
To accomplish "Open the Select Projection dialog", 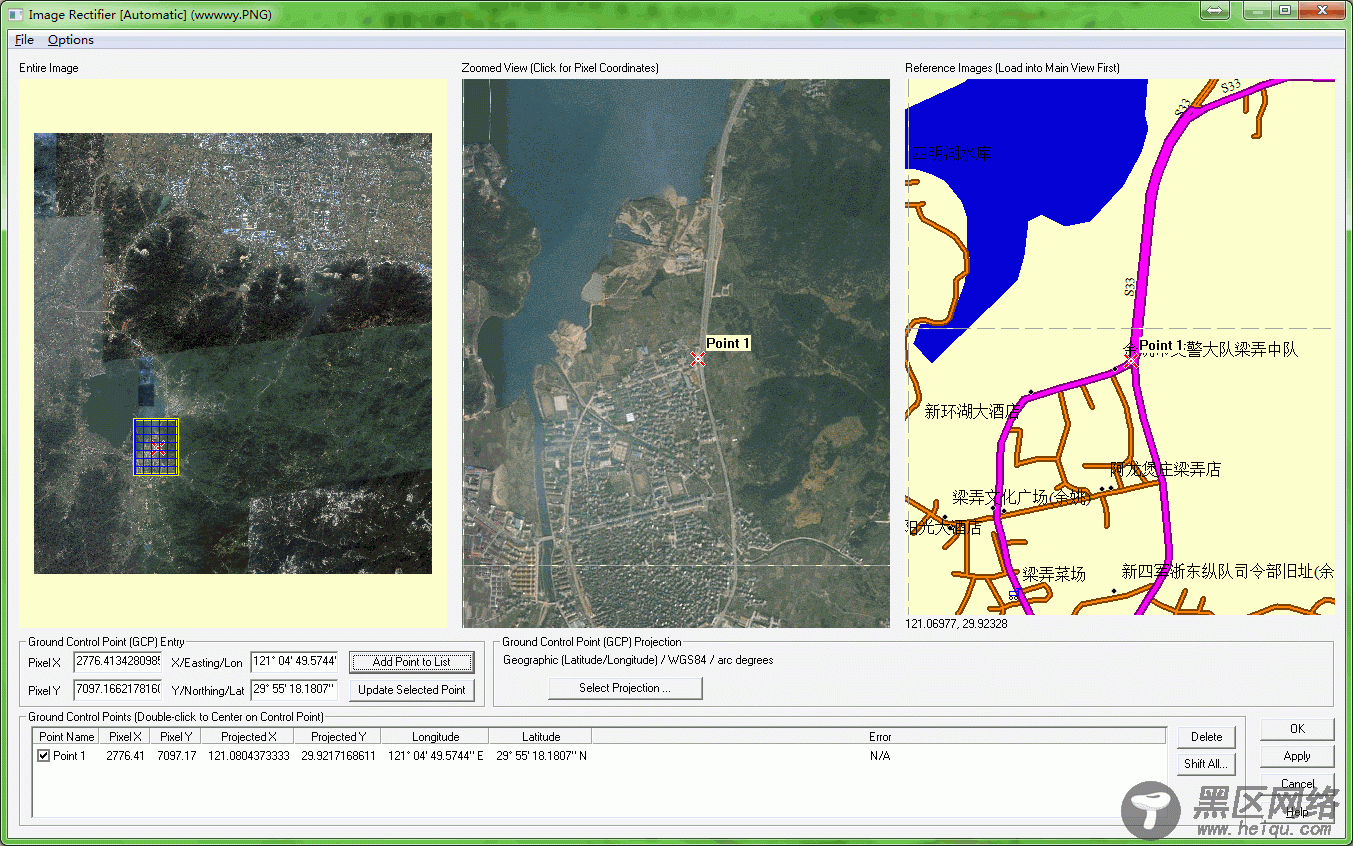I will (x=625, y=688).
